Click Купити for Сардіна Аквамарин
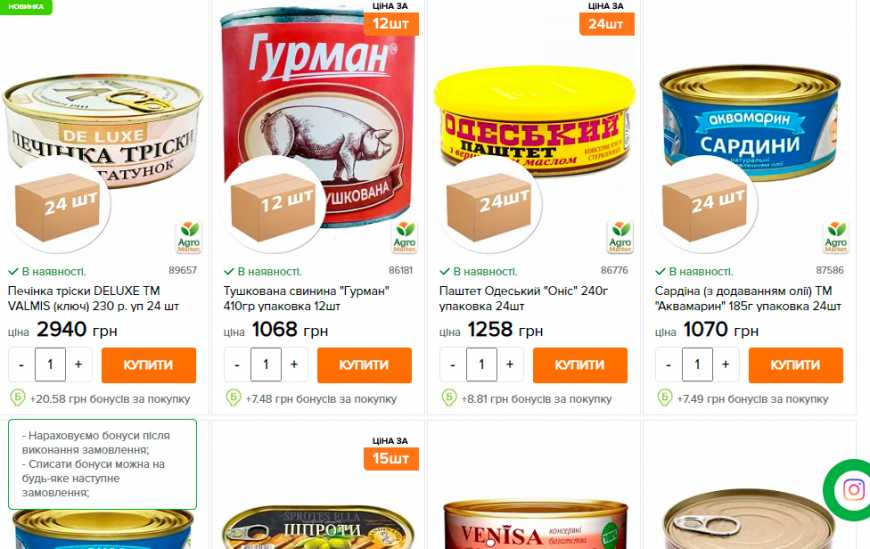Image resolution: width=870 pixels, height=549 pixels. 796,365
